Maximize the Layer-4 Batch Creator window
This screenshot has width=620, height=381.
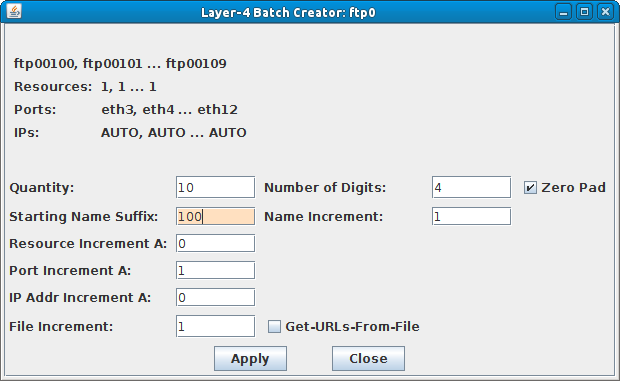(584, 12)
